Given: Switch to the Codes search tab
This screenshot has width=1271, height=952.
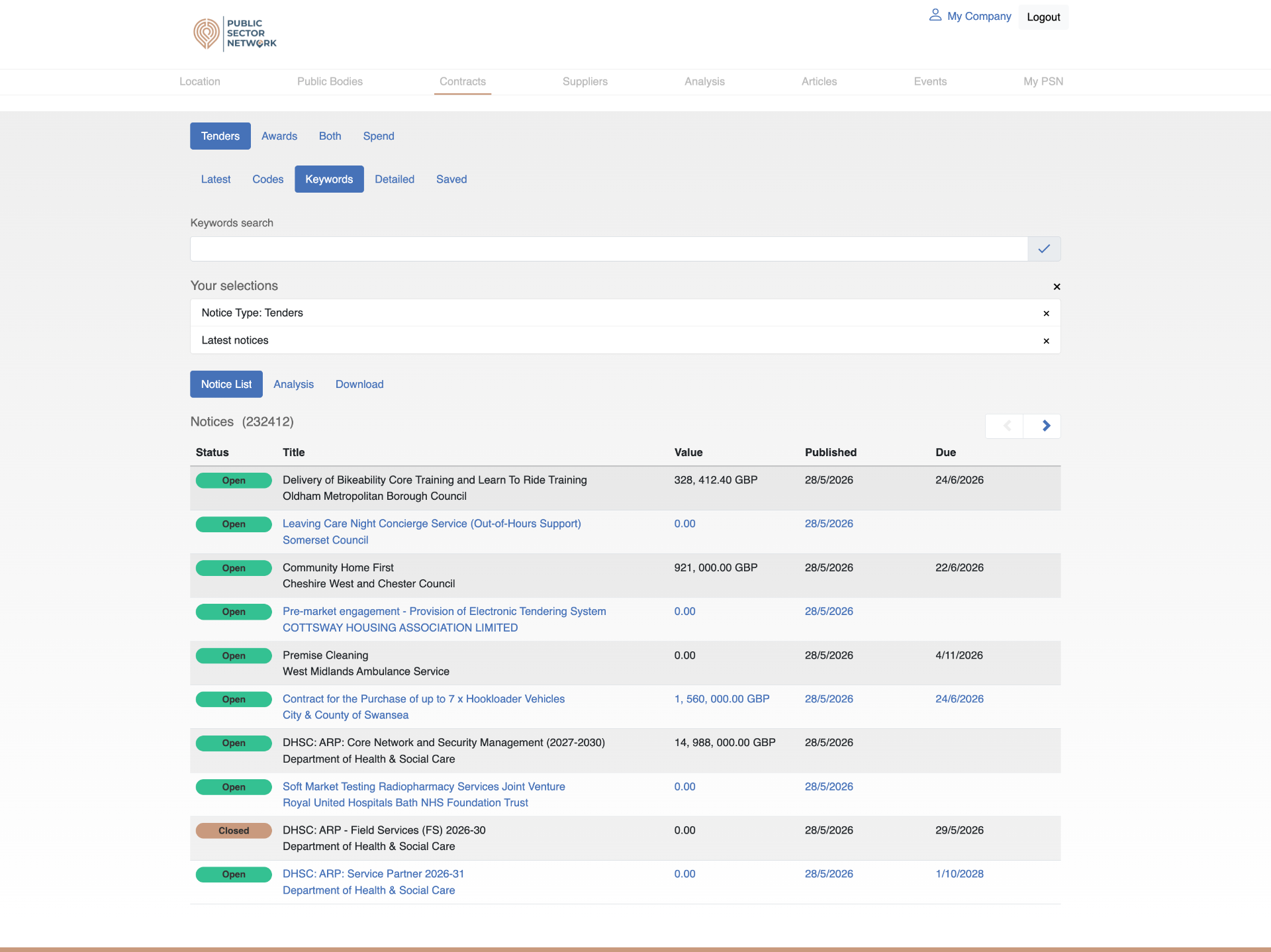Looking at the screenshot, I should (x=267, y=179).
